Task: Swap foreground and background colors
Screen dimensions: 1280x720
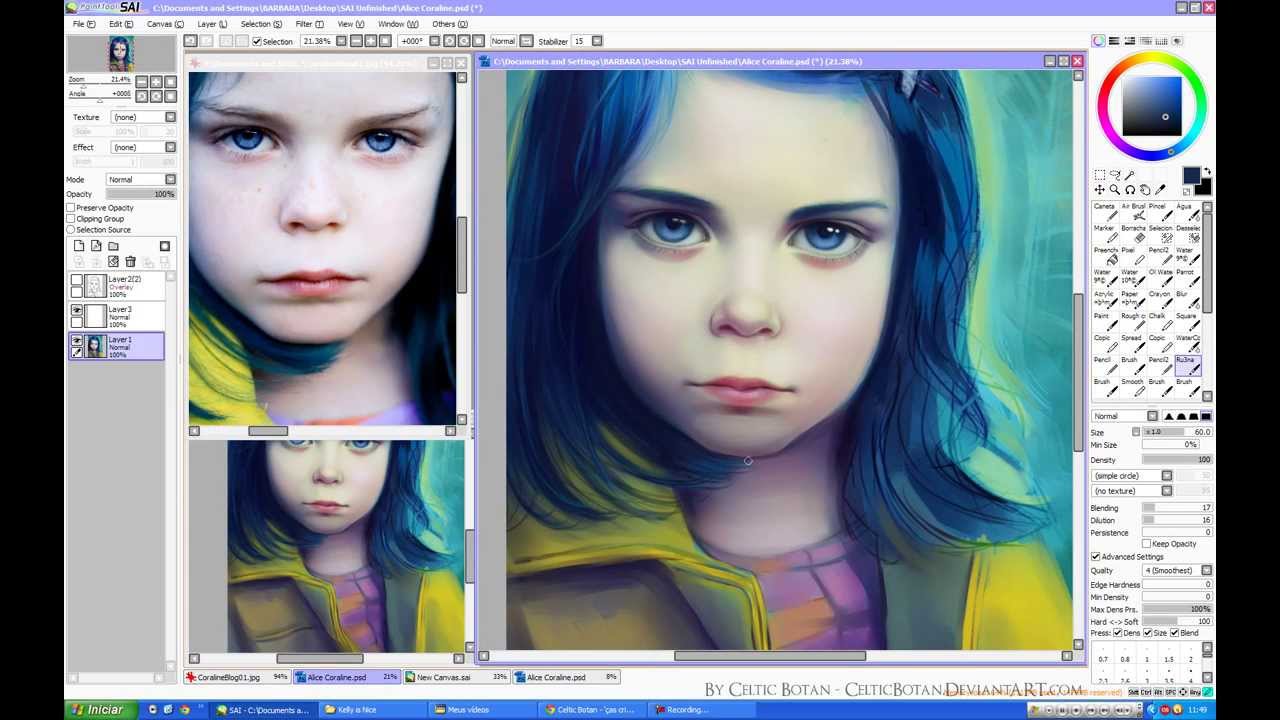Action: click(1207, 172)
